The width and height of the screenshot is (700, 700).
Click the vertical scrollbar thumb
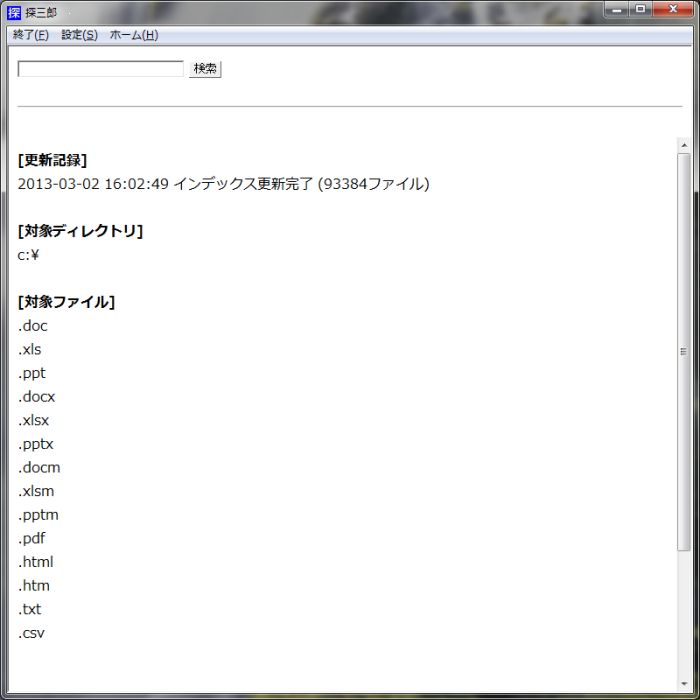coord(684,350)
